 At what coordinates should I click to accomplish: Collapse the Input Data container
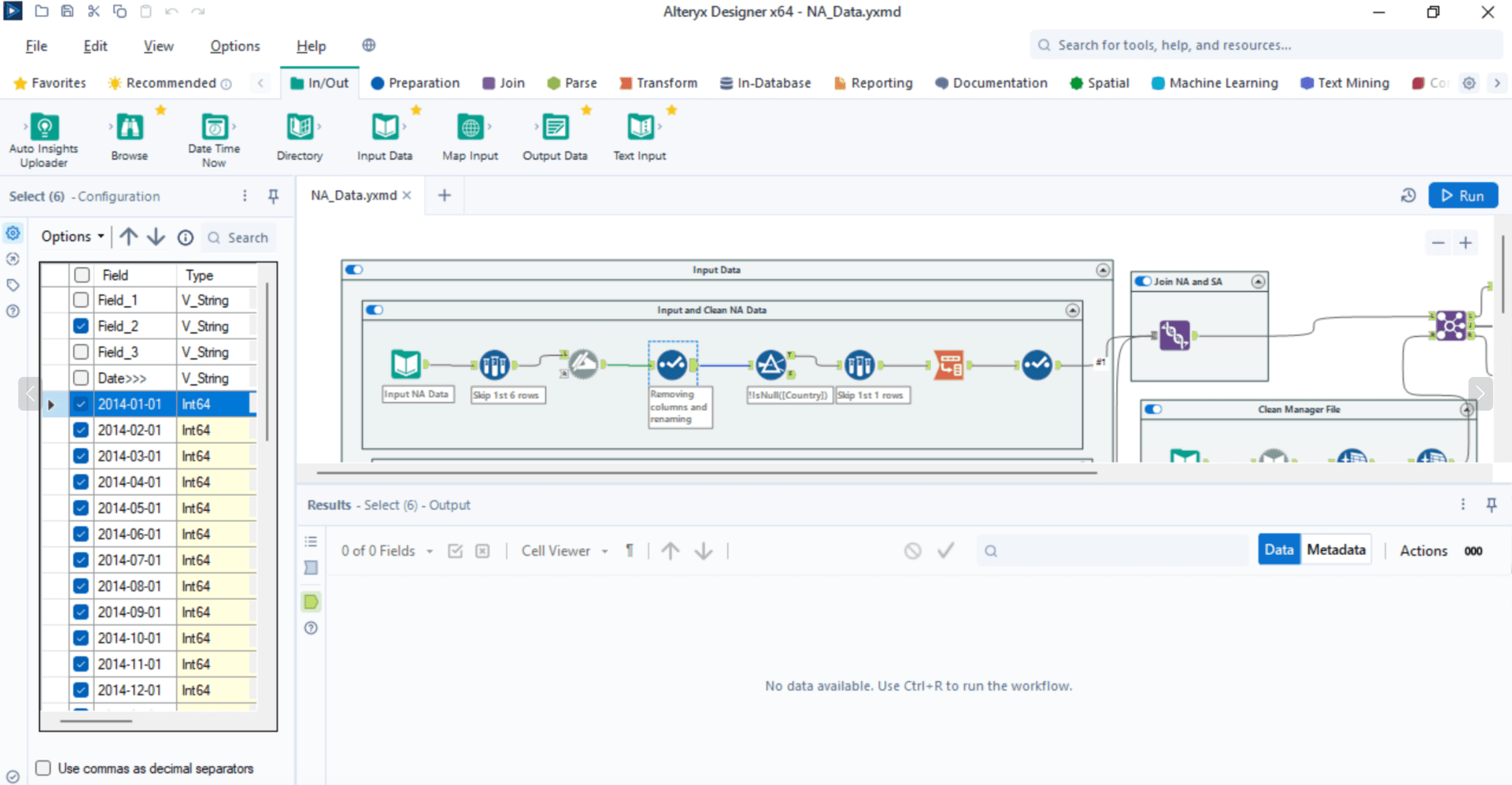coord(1103,270)
